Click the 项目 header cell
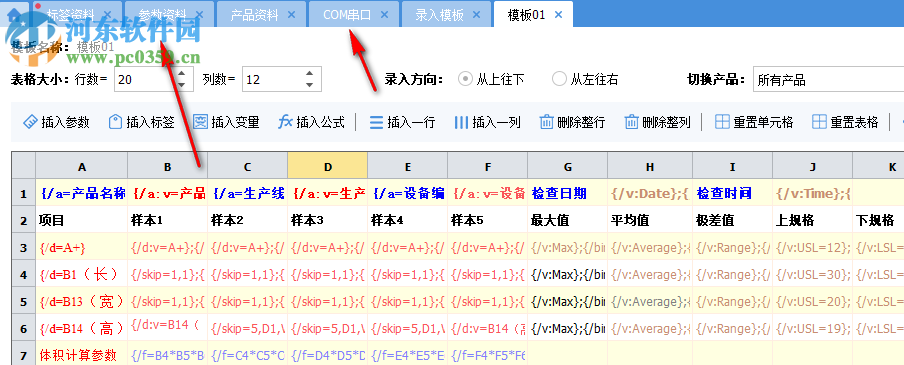904x365 pixels. point(82,220)
